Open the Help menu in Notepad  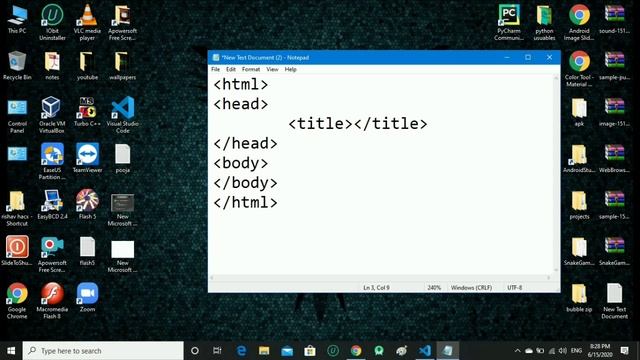click(290, 69)
